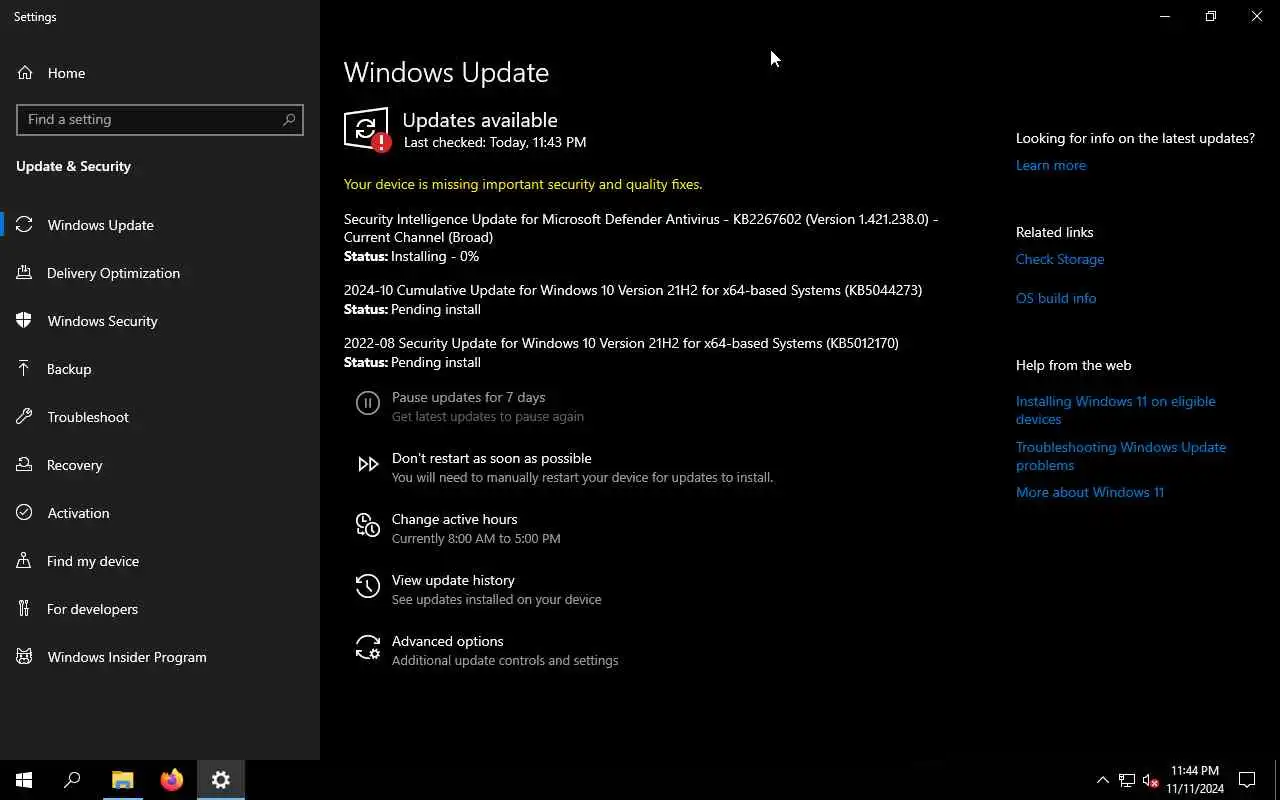
Task: Click the Activation checkmark circle icon
Action: (25, 513)
